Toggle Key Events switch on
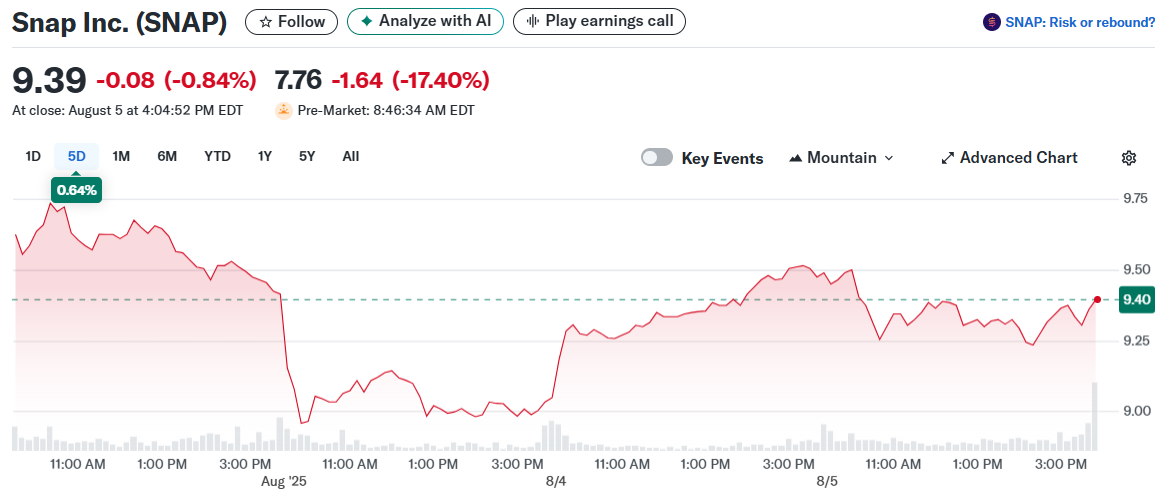 click(x=657, y=157)
